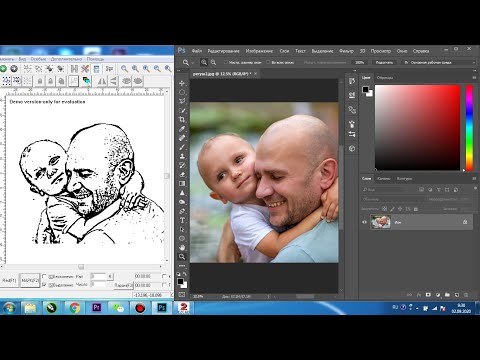
Task: Select the Zoom tool in Photoshop toolbox
Action: pos(182,257)
